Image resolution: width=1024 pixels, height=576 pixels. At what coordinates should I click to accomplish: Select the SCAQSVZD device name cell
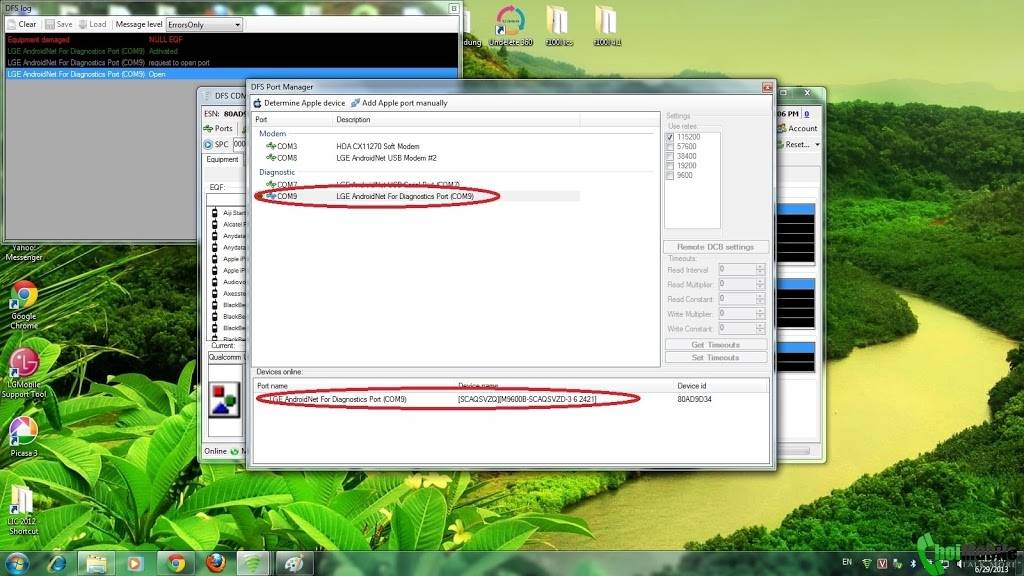(526, 399)
